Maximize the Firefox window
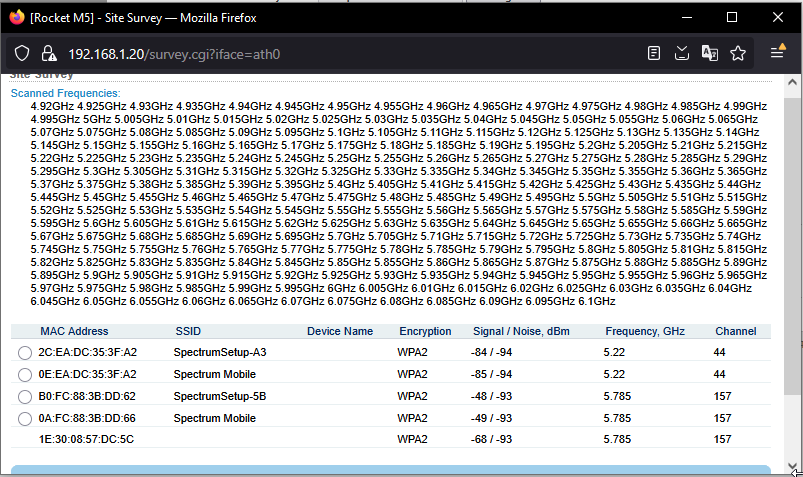This screenshot has height=477, width=803. (732, 17)
